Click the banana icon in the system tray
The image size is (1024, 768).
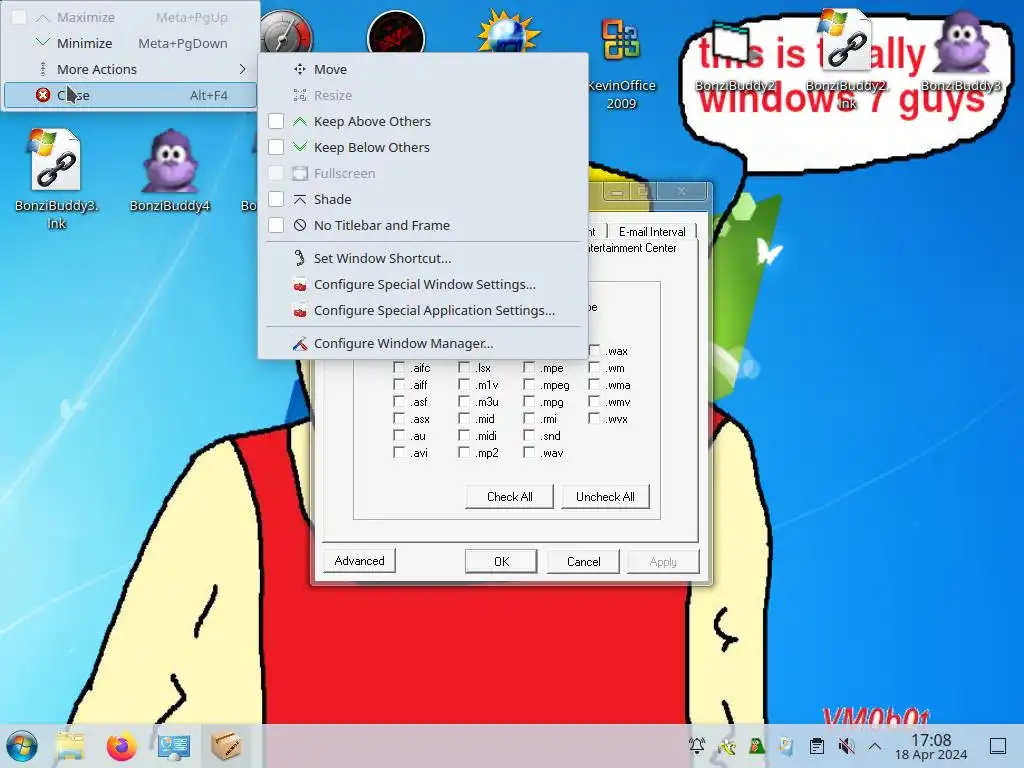tap(727, 746)
